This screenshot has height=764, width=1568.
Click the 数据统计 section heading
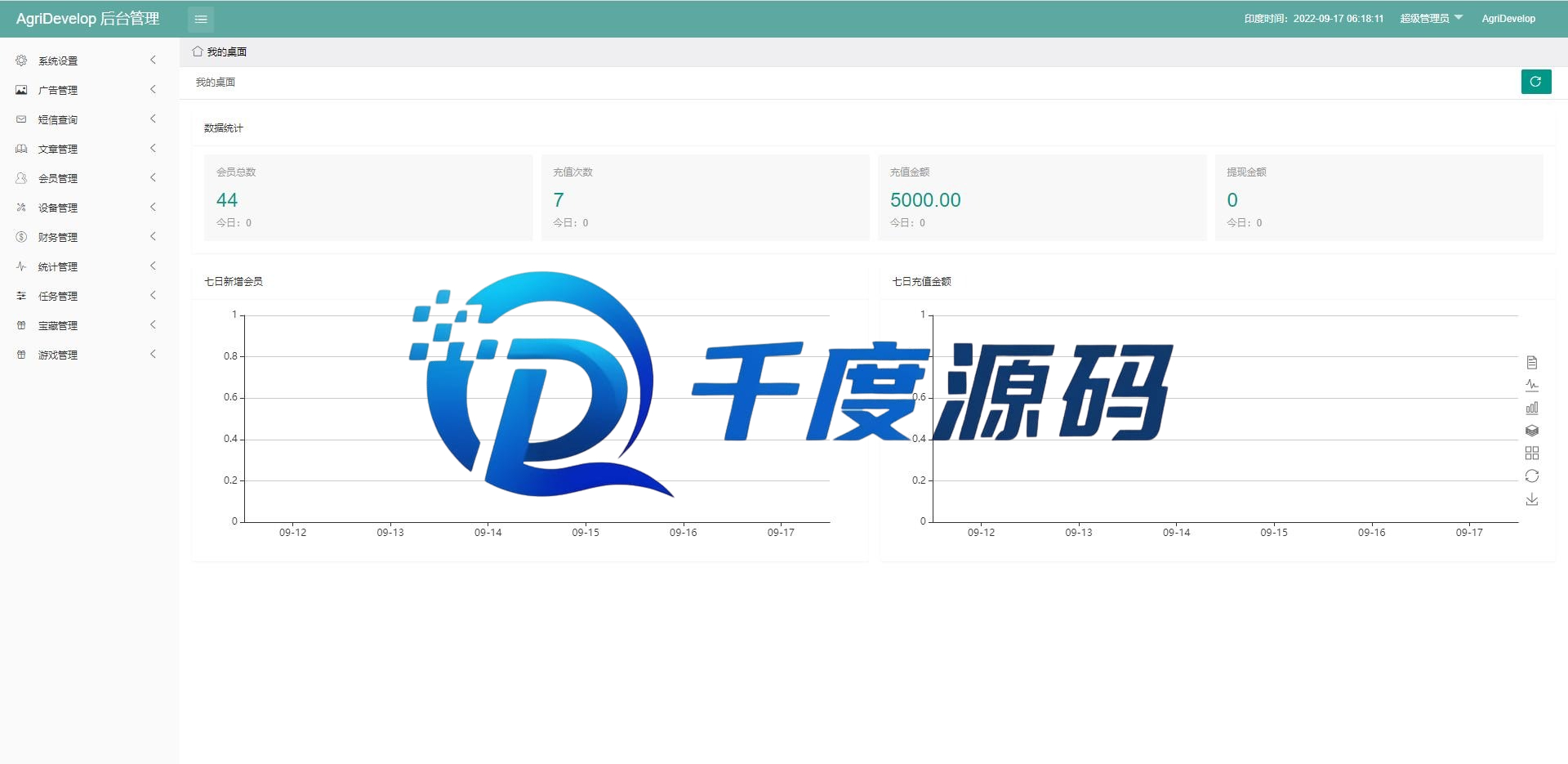[224, 127]
